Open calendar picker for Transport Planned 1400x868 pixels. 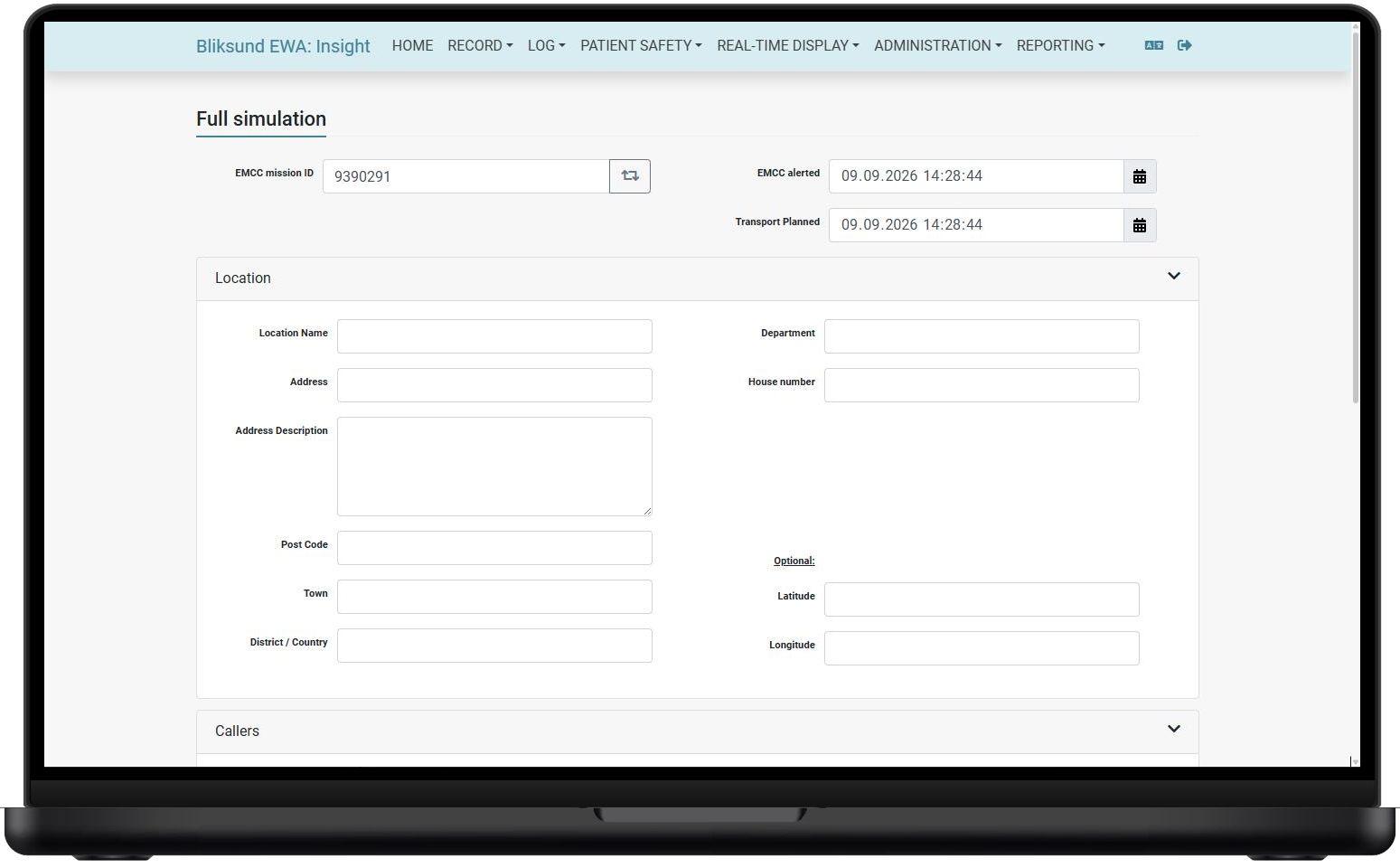coord(1140,225)
